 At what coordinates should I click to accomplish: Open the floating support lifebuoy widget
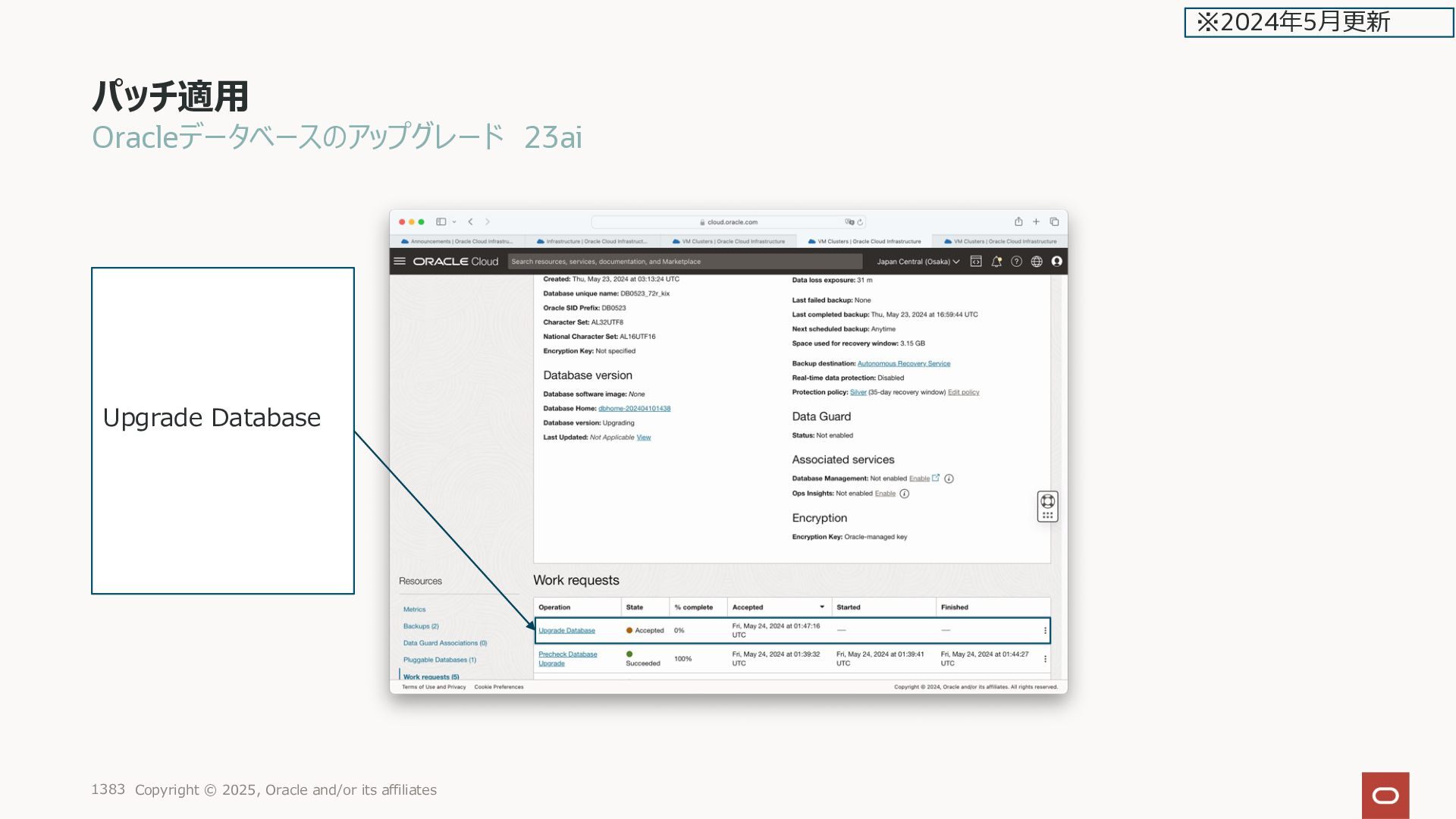[1047, 501]
